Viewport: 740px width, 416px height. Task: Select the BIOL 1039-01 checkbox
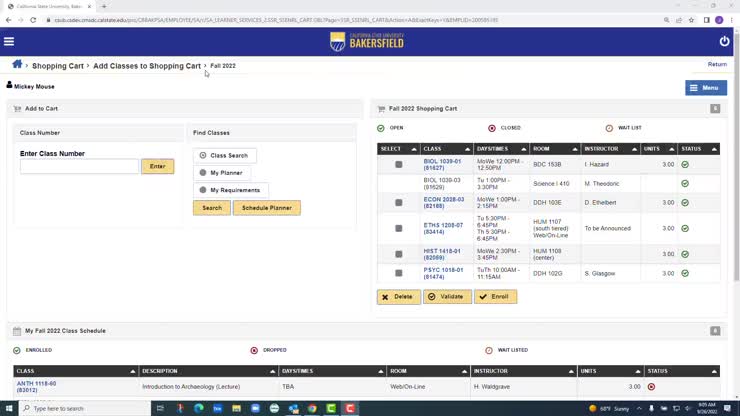pyautogui.click(x=399, y=164)
